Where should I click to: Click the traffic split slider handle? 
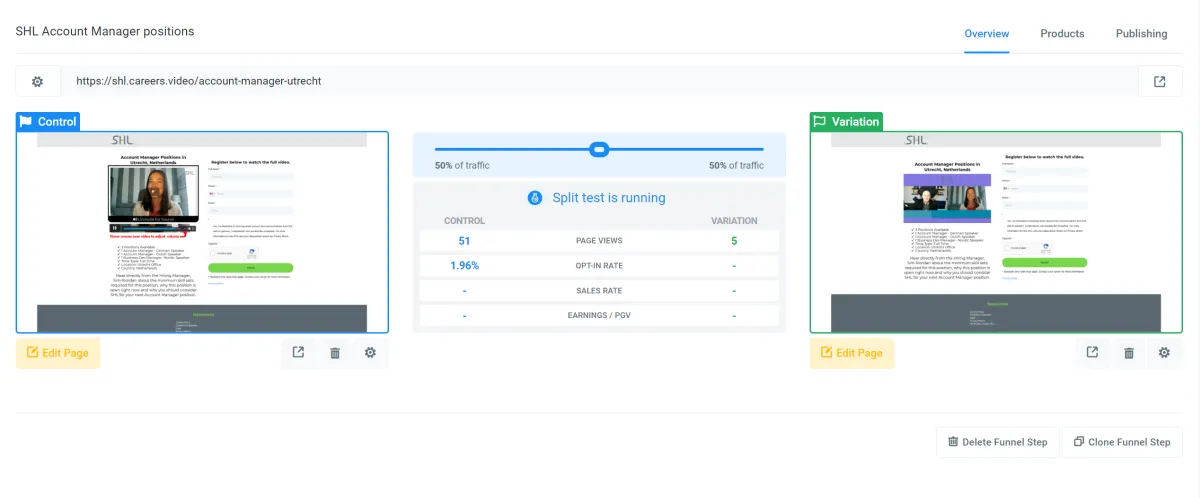pos(599,149)
